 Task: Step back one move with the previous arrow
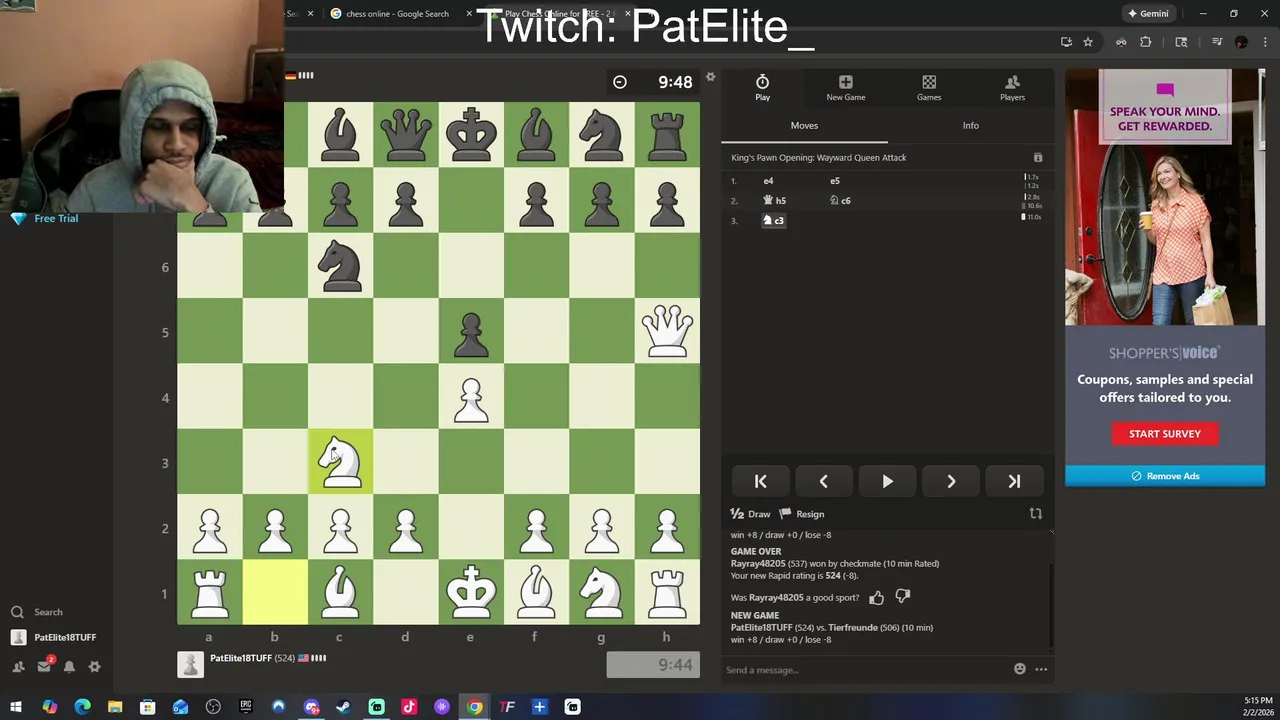click(x=823, y=481)
